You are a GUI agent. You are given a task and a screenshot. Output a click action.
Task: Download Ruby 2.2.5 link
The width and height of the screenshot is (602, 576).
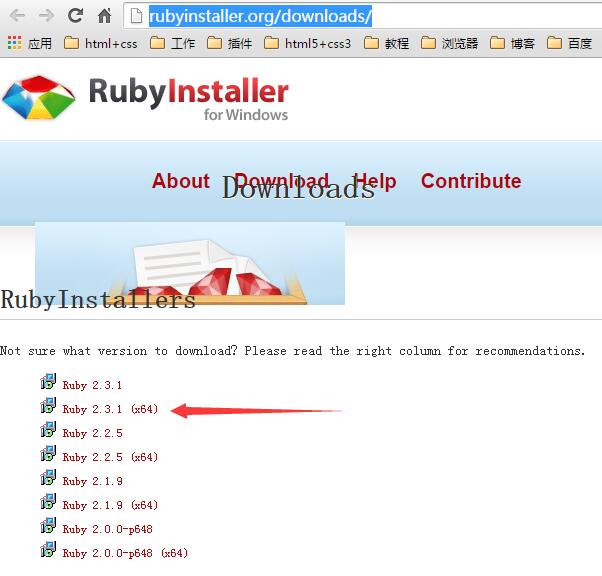click(x=93, y=433)
